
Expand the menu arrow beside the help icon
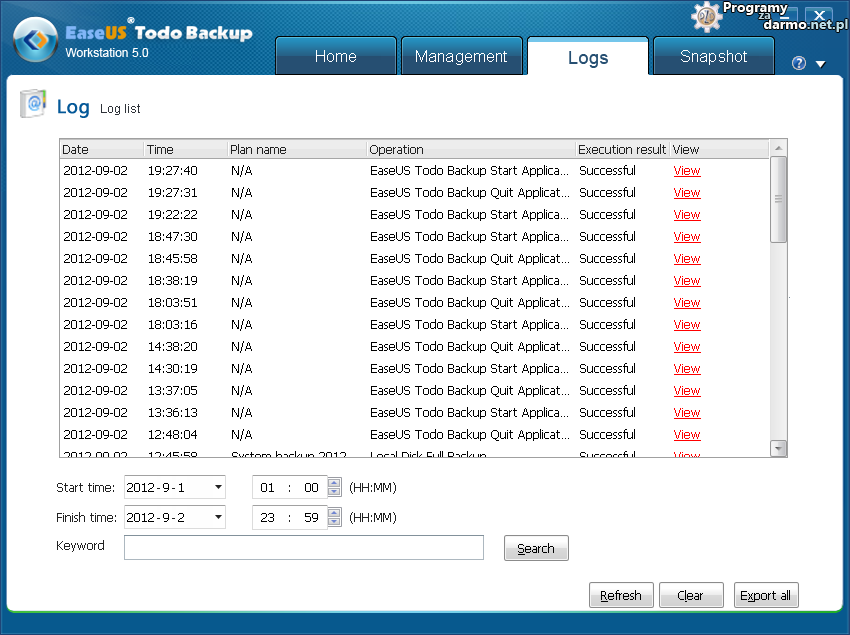coord(821,64)
